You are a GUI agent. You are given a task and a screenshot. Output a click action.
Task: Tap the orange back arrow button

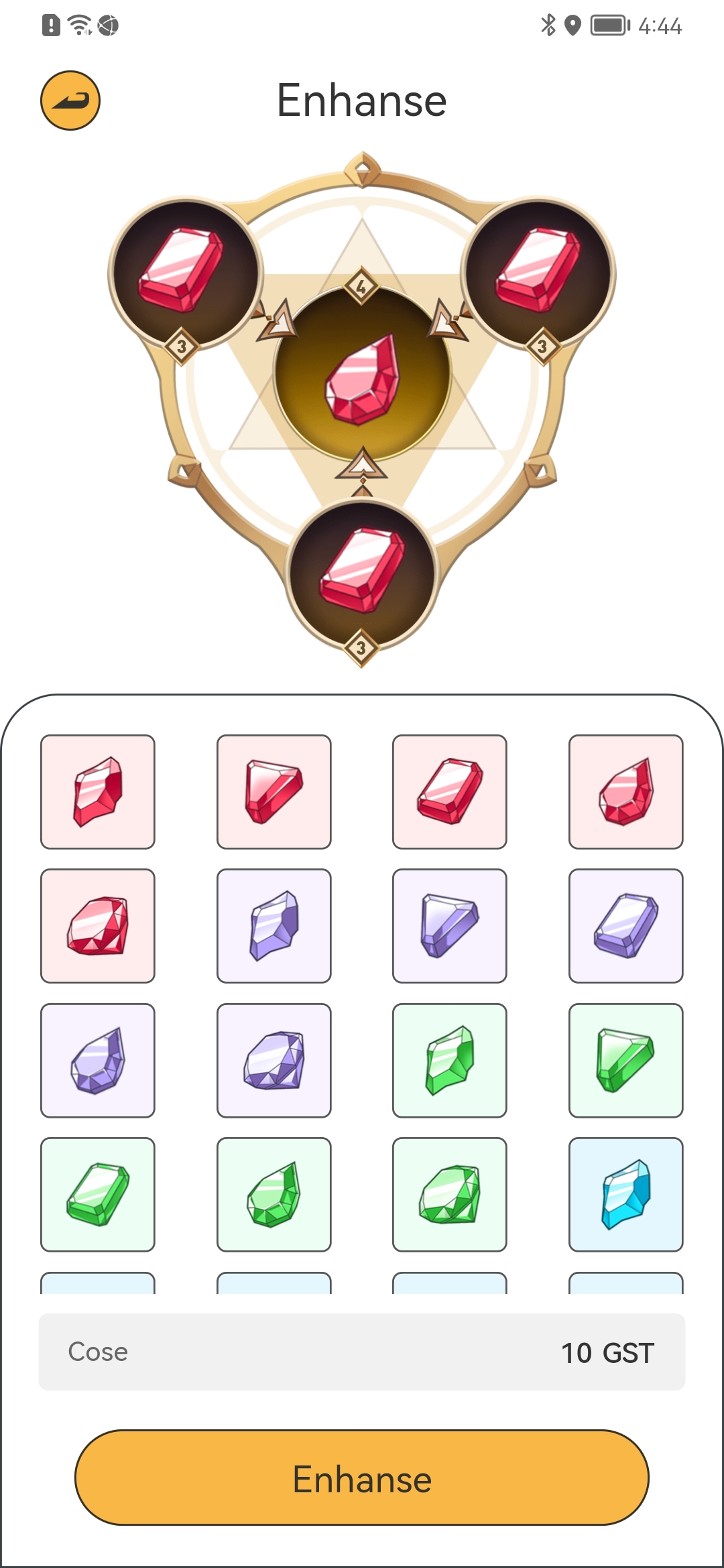[70, 101]
